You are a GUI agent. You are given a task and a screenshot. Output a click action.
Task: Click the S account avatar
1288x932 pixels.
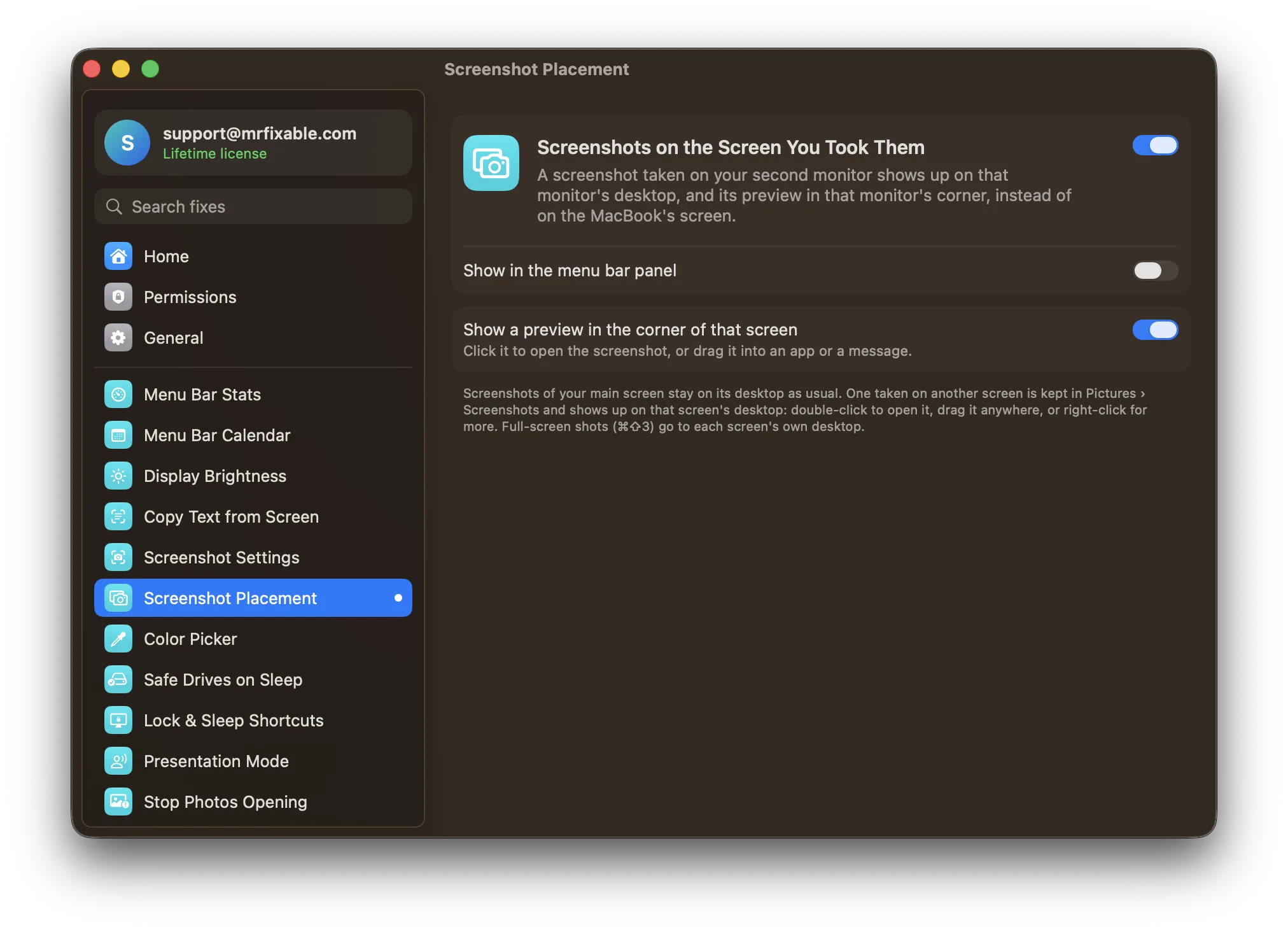click(x=127, y=143)
